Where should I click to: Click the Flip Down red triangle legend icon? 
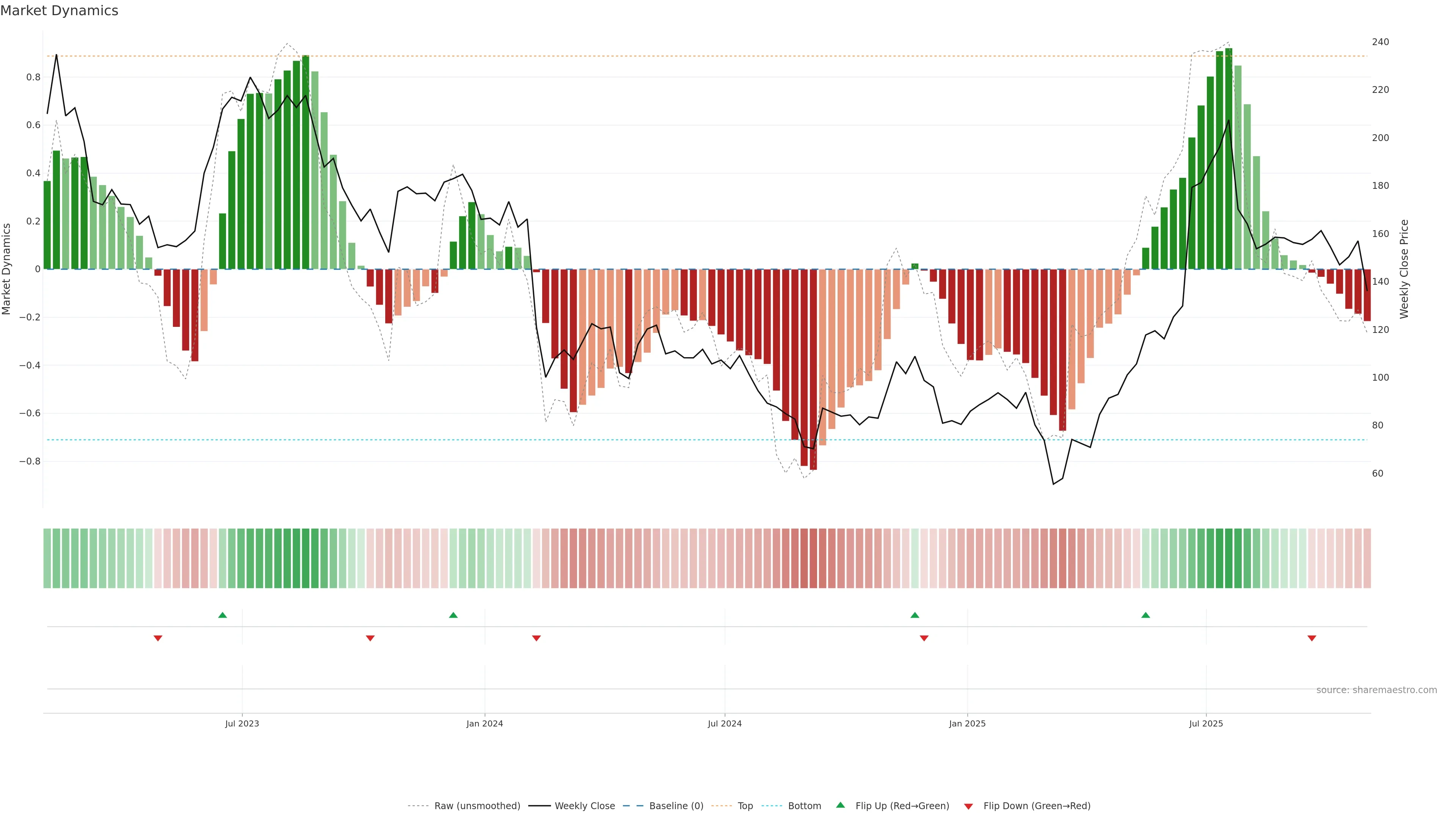(968, 806)
